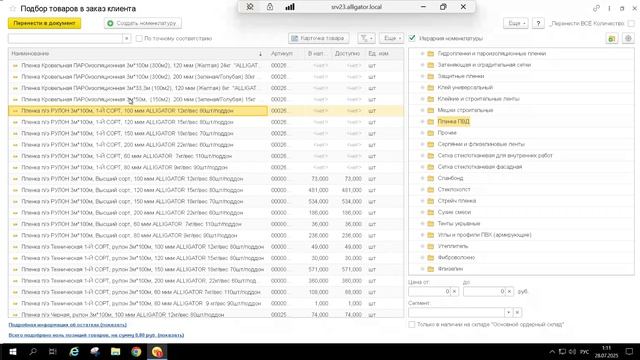Switch to the 1C application on the taskbar

tap(157, 352)
